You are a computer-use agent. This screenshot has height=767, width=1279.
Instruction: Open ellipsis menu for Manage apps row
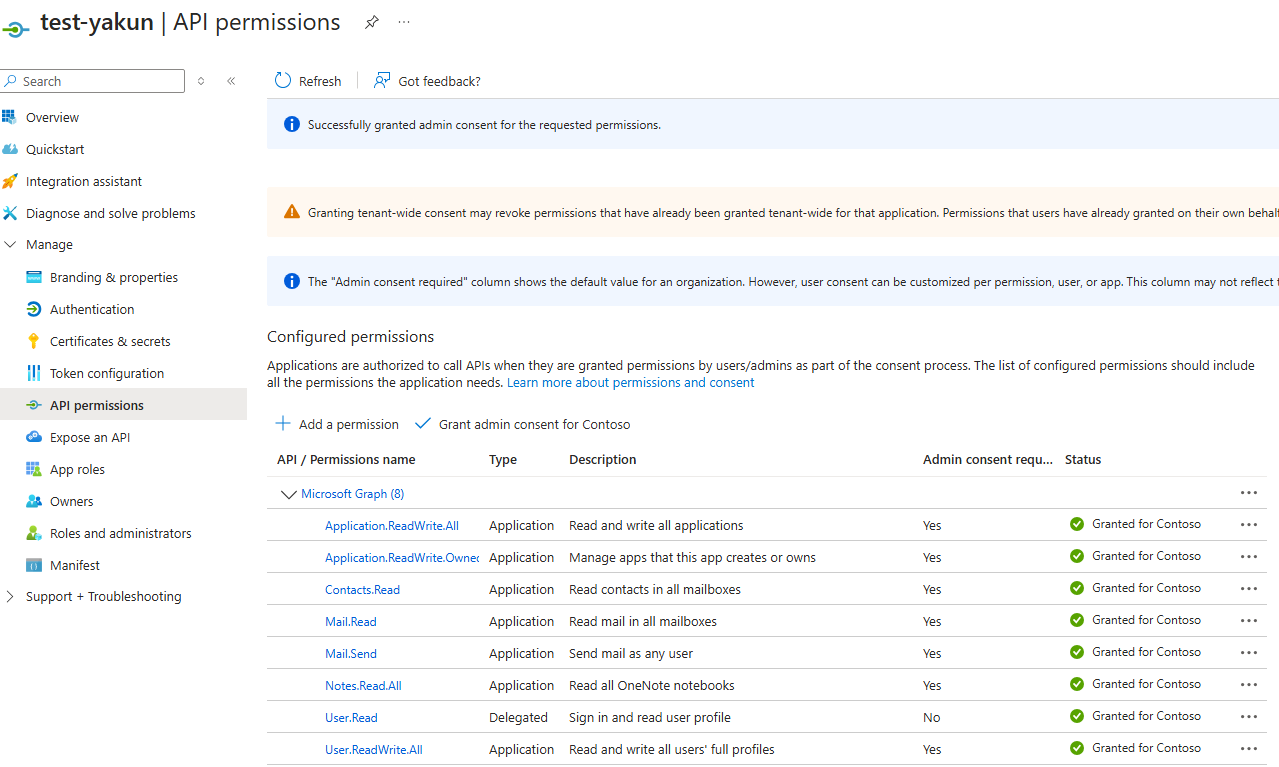(x=1248, y=557)
